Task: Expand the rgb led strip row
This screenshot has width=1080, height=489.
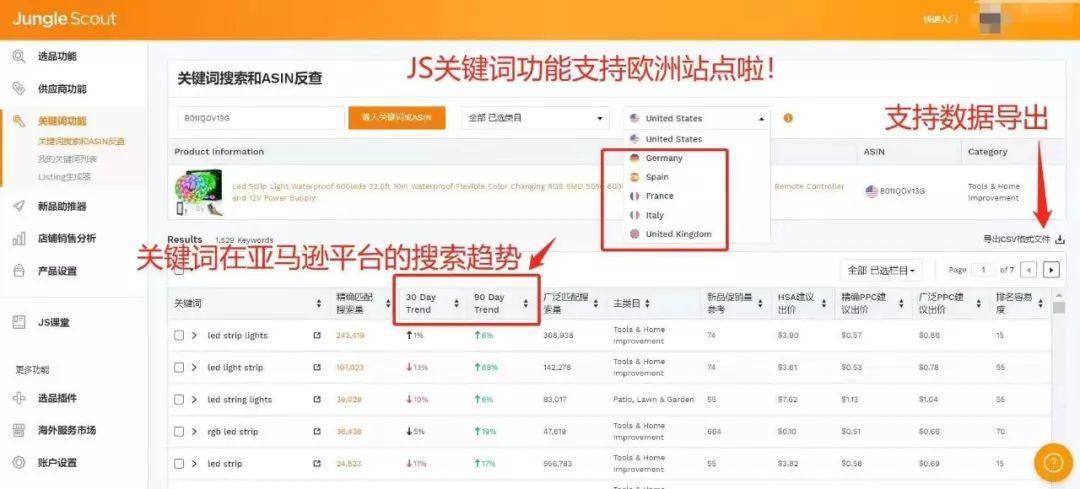Action: point(194,432)
